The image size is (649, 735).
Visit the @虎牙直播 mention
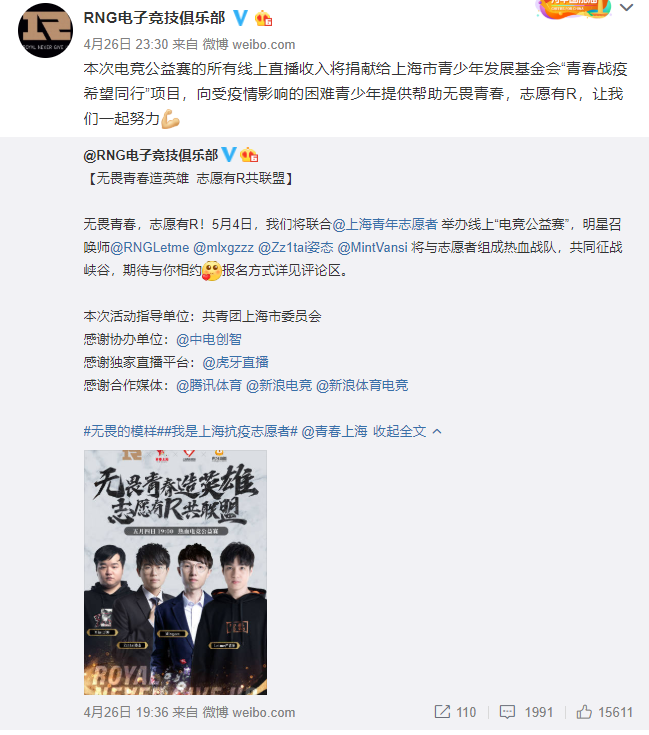pos(235,362)
